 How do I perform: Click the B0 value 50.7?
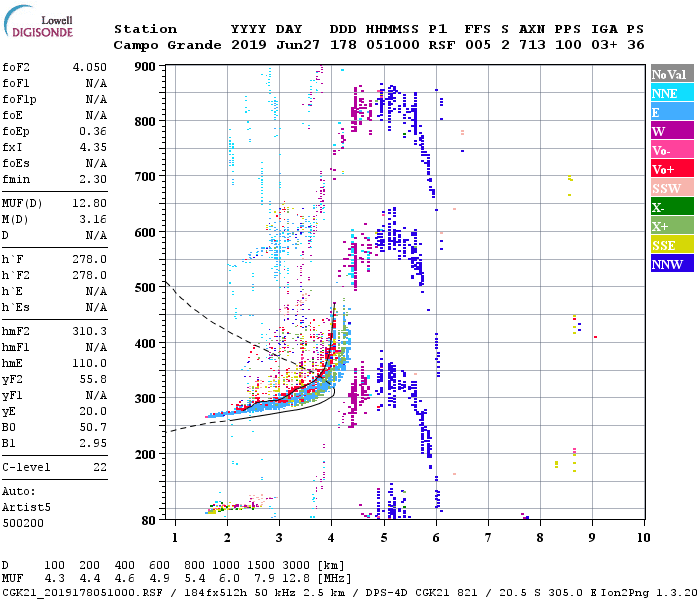[93, 427]
